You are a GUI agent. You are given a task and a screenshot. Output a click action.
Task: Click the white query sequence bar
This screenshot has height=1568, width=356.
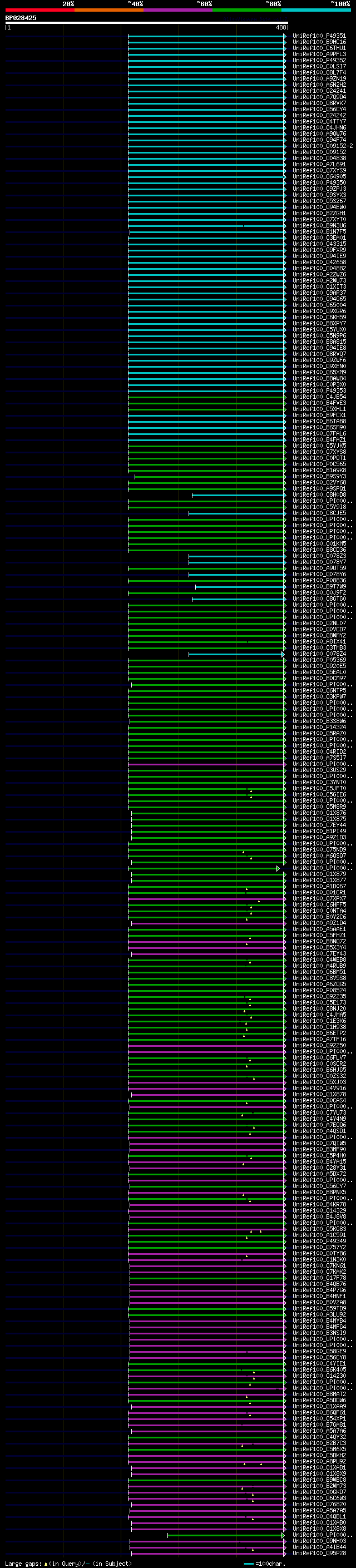click(147, 22)
